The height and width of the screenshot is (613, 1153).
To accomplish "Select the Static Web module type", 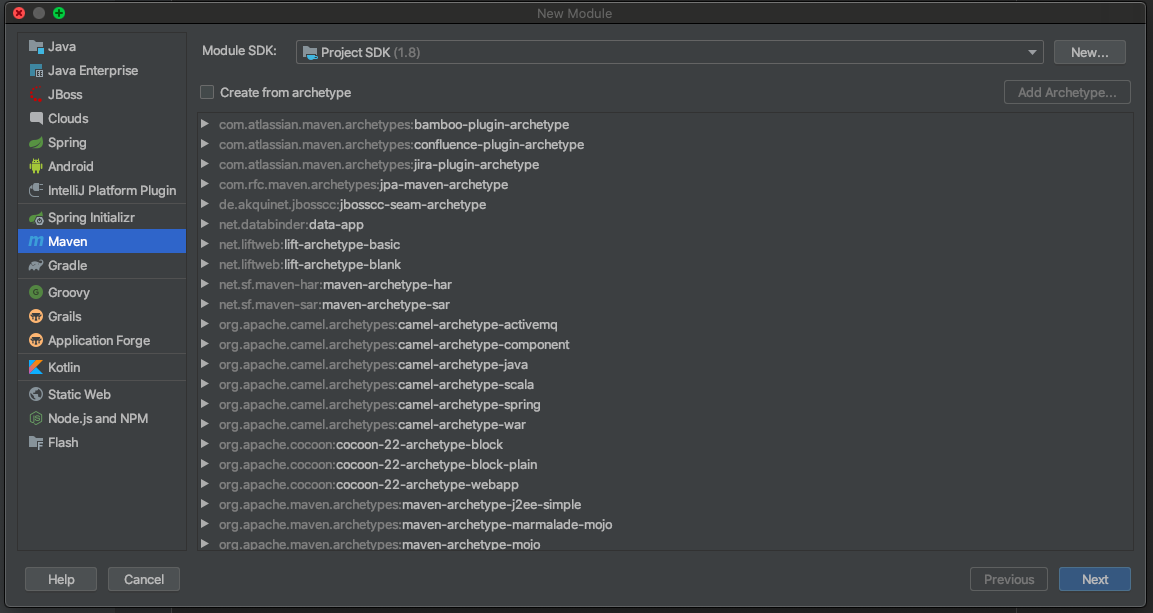I will point(101,395).
